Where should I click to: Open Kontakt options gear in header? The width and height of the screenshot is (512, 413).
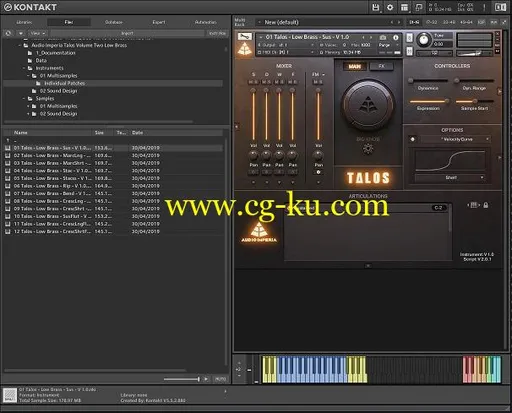(390, 7)
